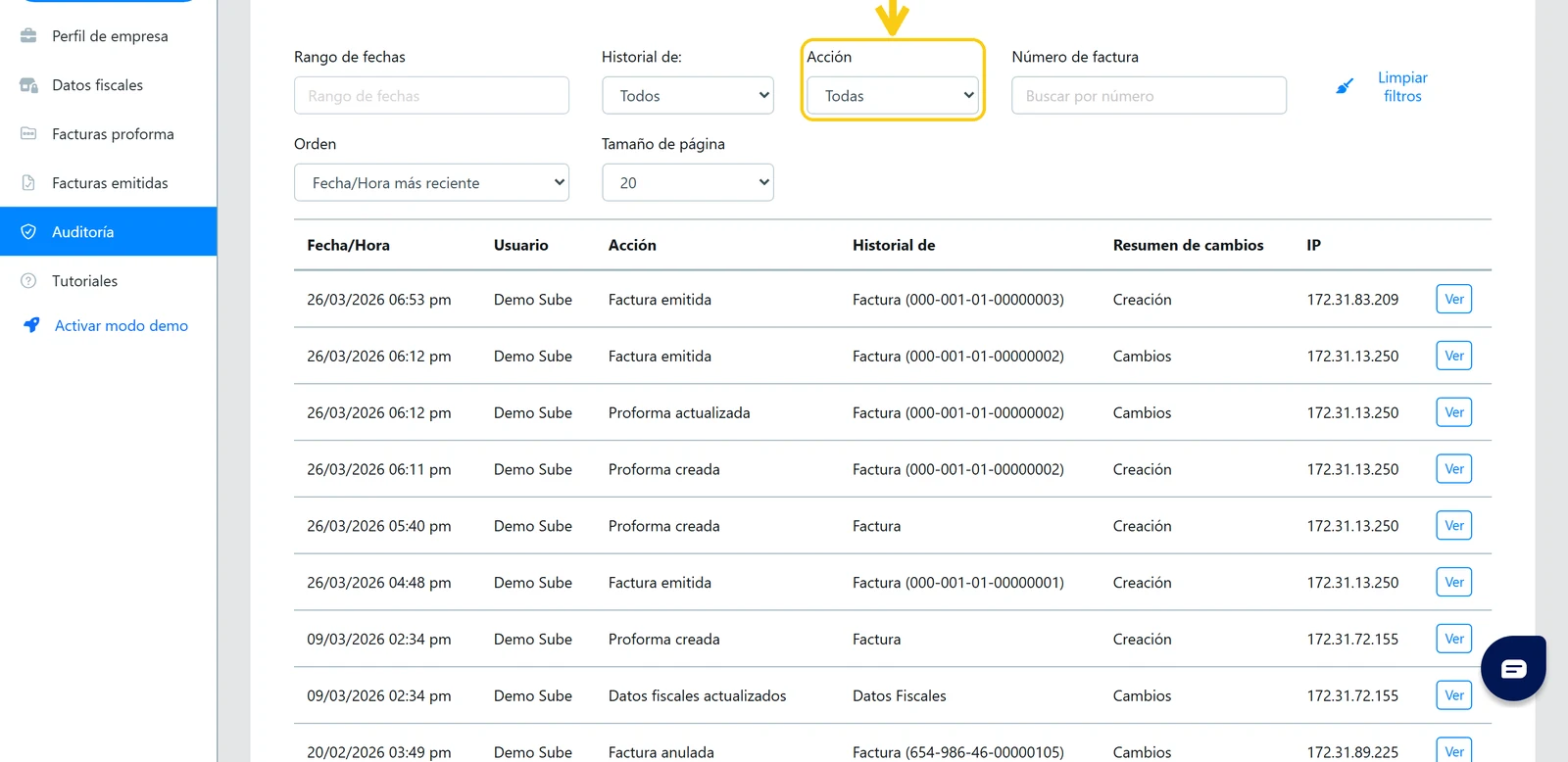Click the Usuario column header
Image resolution: width=1568 pixels, height=762 pixels.
520,245
